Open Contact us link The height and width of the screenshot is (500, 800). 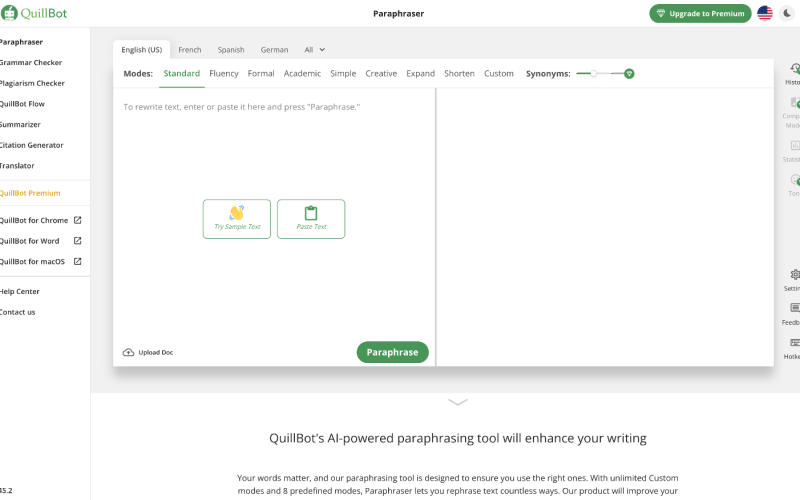click(17, 312)
